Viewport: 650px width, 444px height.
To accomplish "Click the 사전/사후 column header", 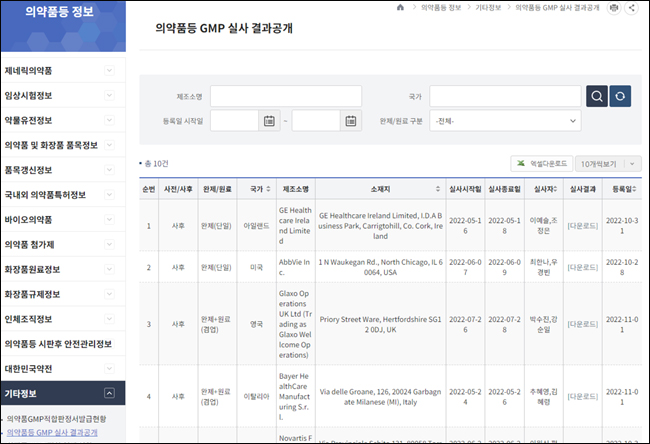I will tap(178, 189).
